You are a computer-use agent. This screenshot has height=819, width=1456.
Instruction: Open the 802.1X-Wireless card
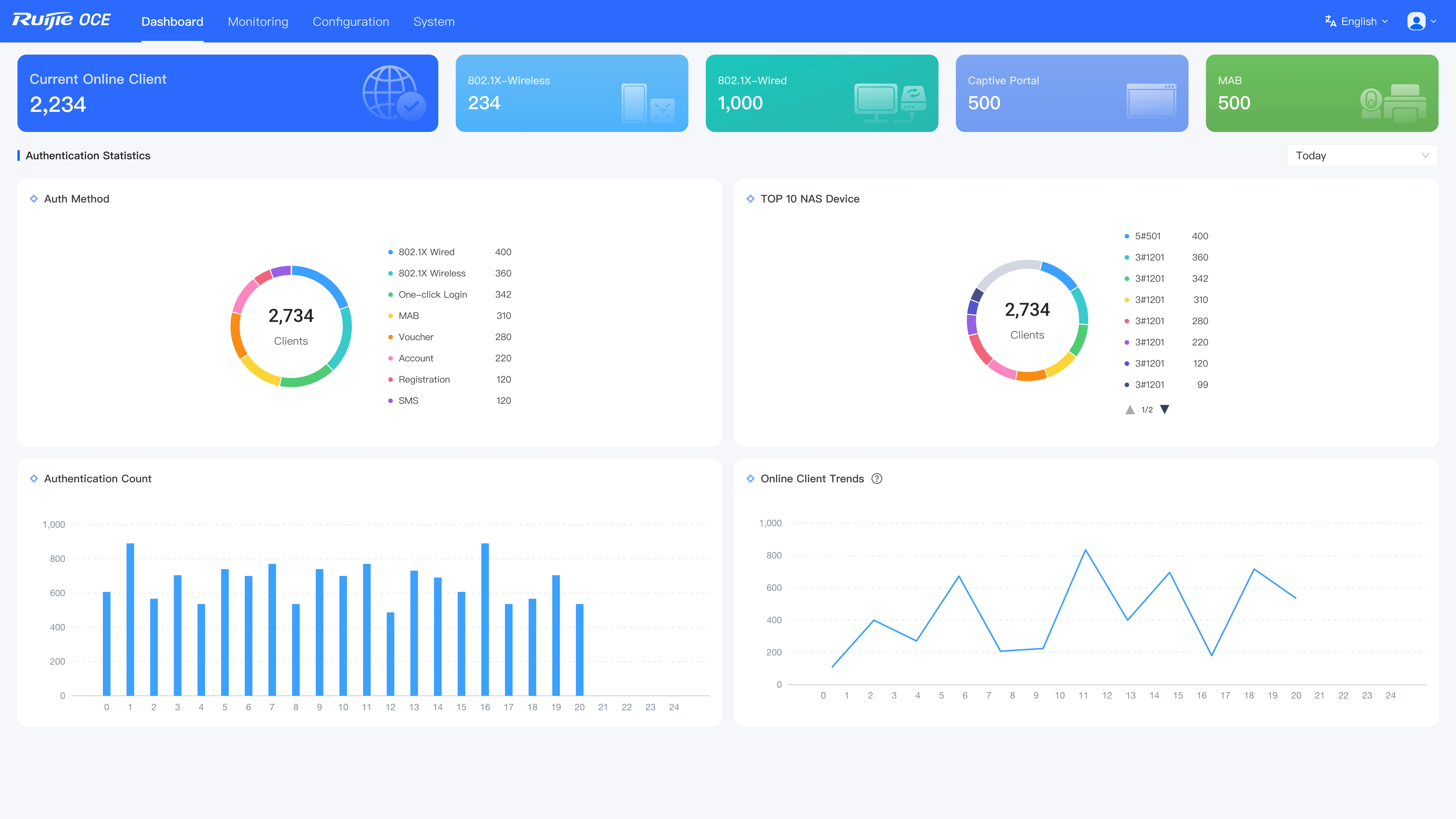point(572,93)
